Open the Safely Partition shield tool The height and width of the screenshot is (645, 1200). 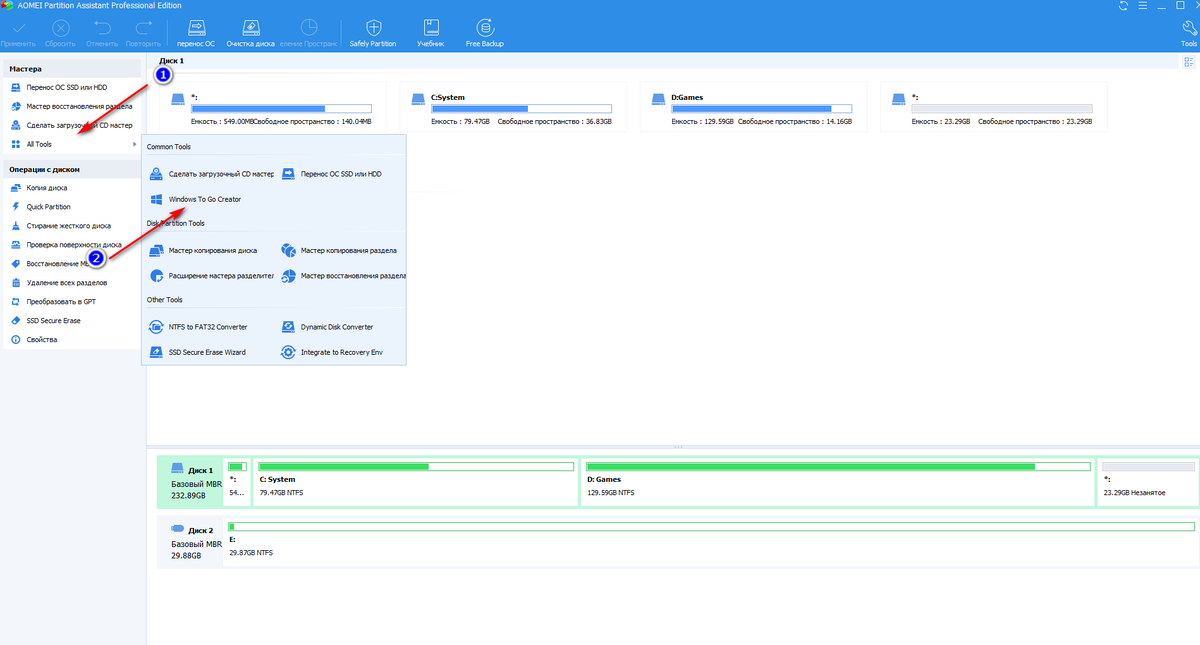[373, 33]
